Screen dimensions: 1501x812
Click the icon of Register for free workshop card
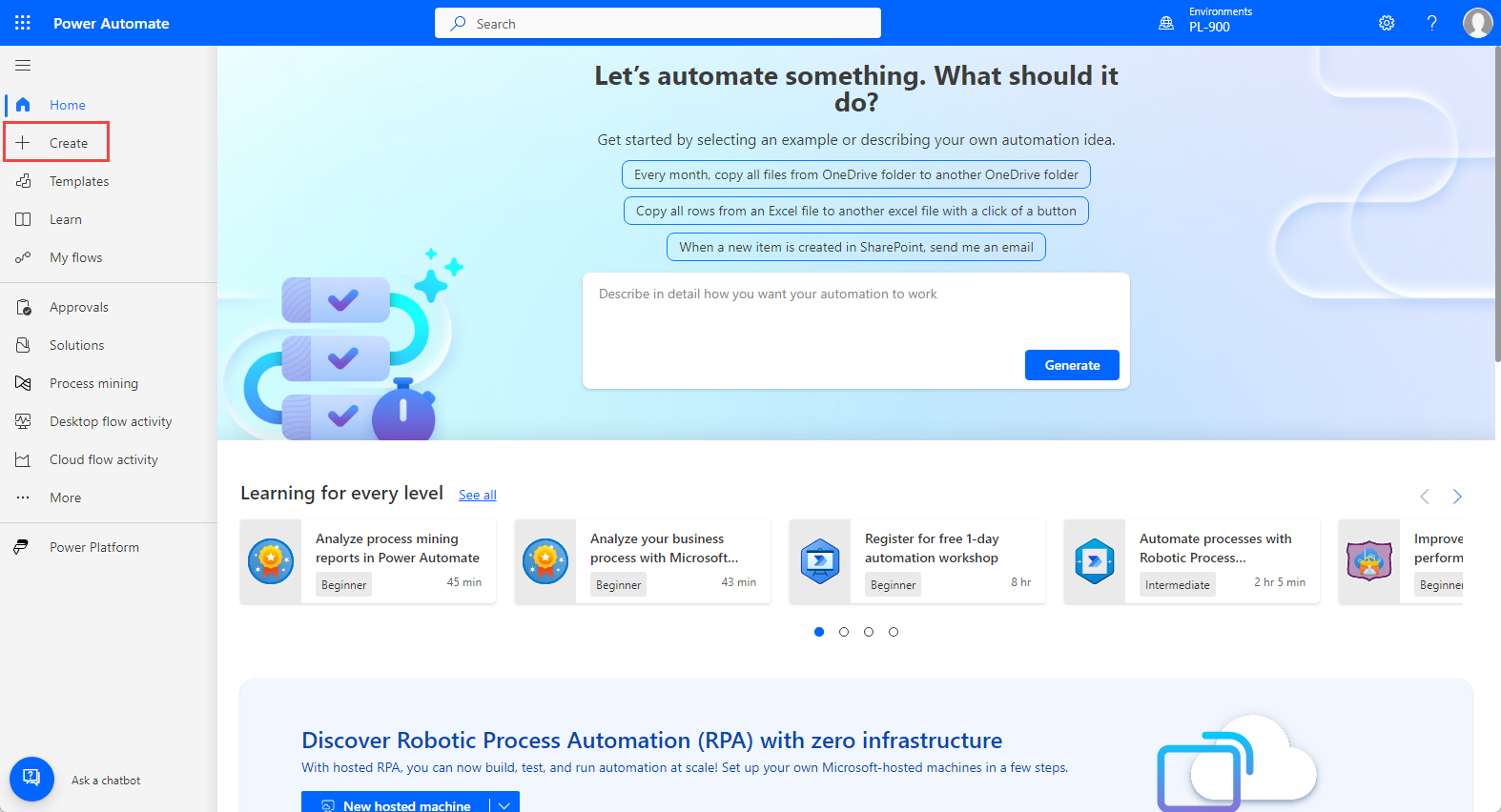[x=820, y=561]
